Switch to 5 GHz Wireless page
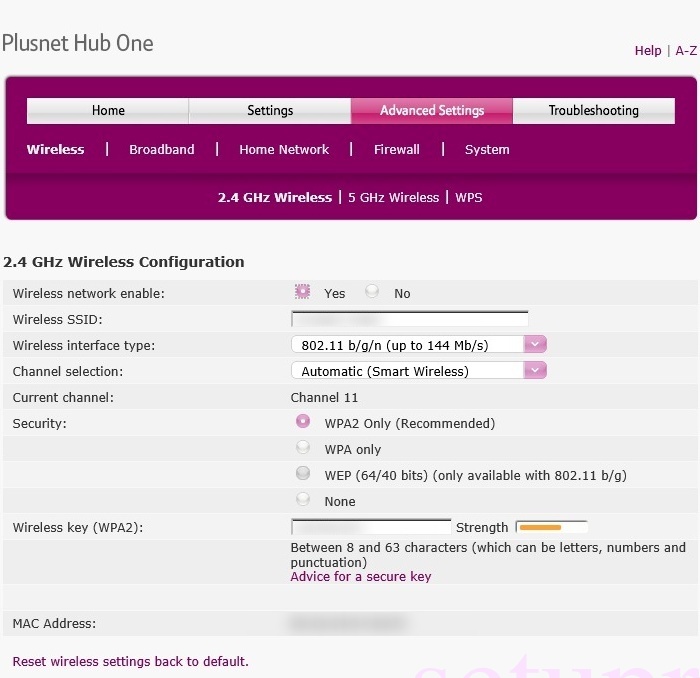The height and width of the screenshot is (678, 700). point(393,197)
